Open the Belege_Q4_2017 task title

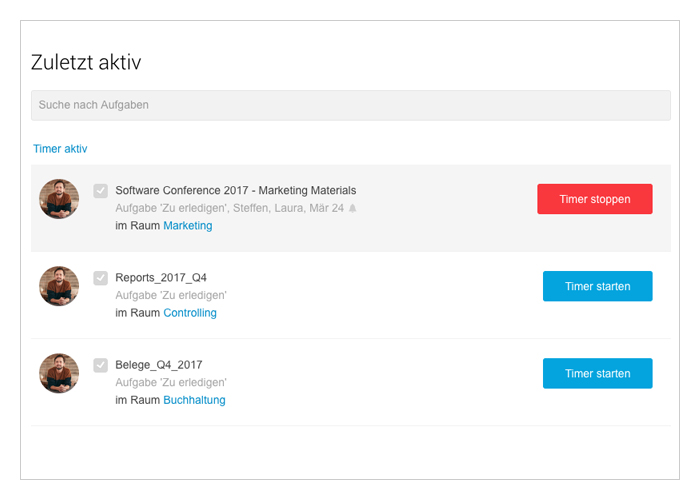click(158, 365)
